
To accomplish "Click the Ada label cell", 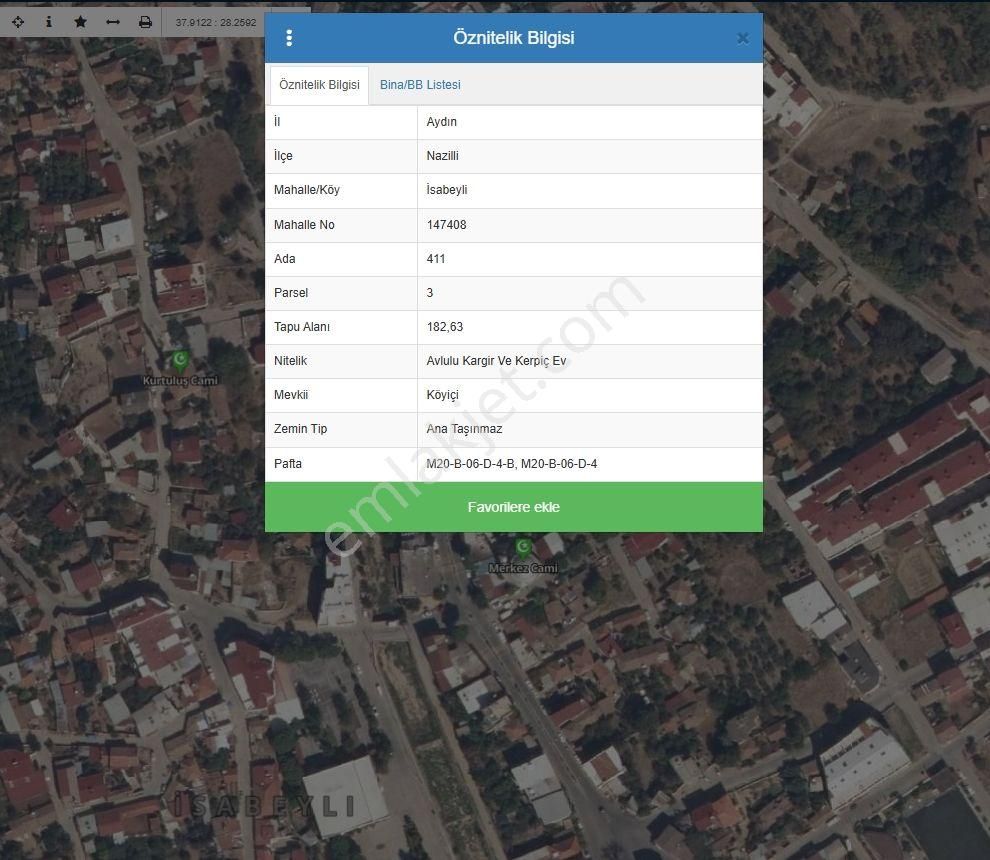I will coord(341,259).
